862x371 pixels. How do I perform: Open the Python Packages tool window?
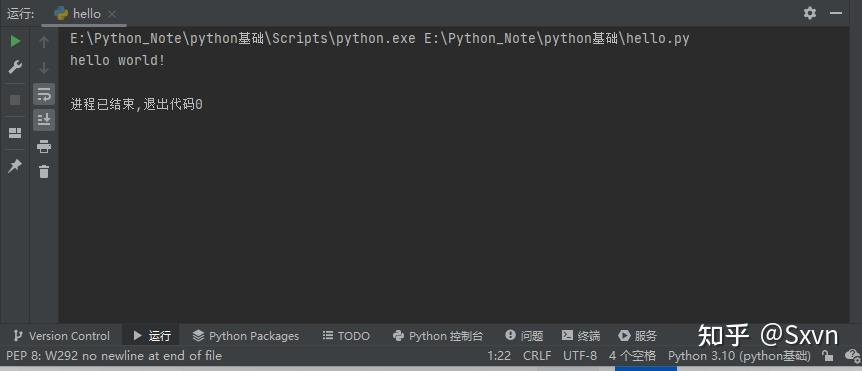(246, 336)
